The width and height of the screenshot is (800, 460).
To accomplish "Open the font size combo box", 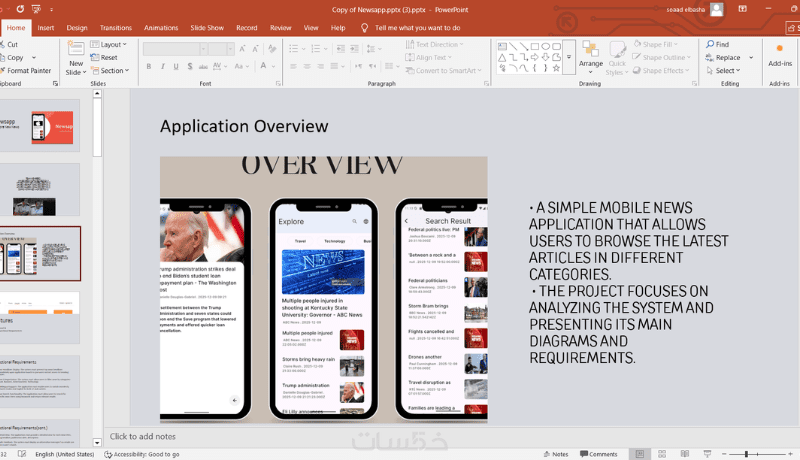I will (221, 49).
